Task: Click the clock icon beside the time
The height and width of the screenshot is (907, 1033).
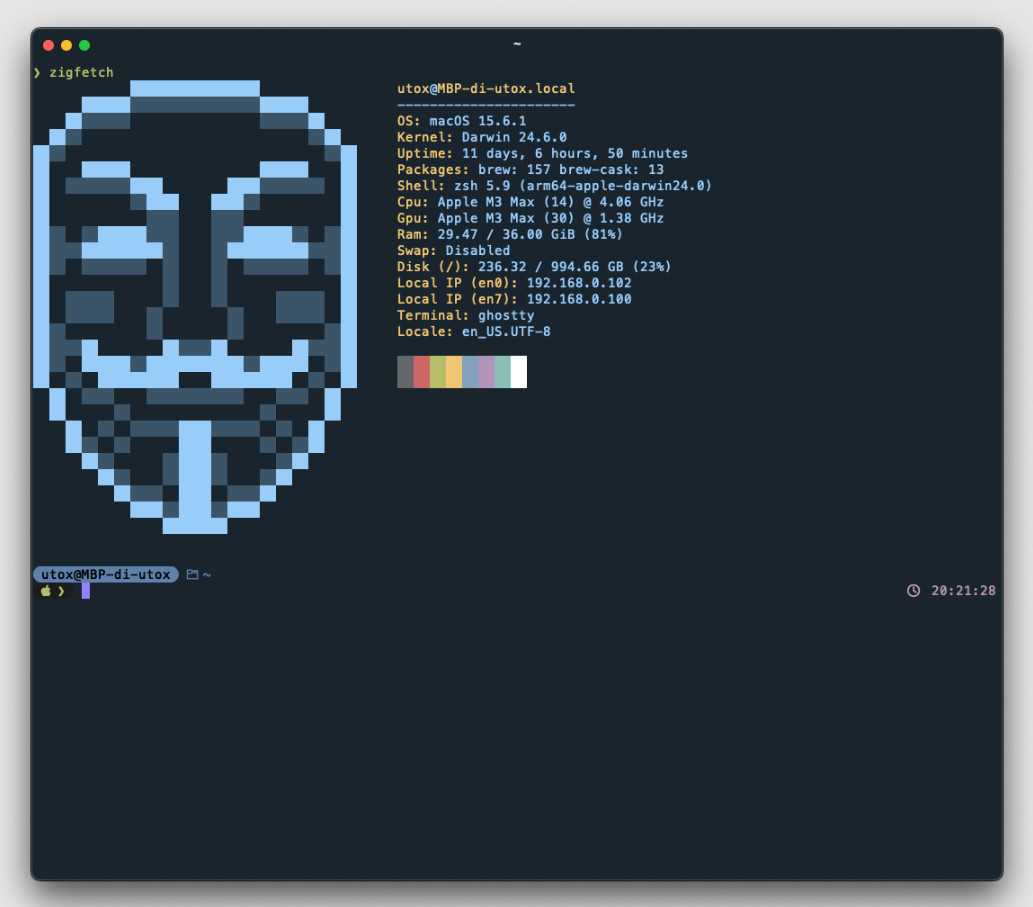Action: click(x=913, y=591)
